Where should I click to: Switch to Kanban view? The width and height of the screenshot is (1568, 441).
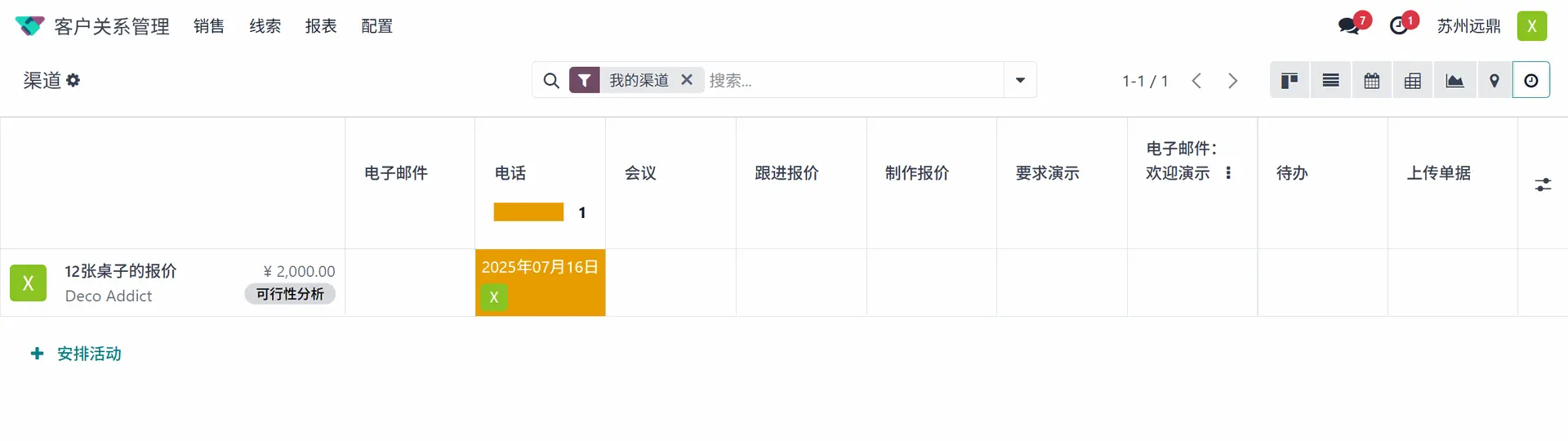1290,80
